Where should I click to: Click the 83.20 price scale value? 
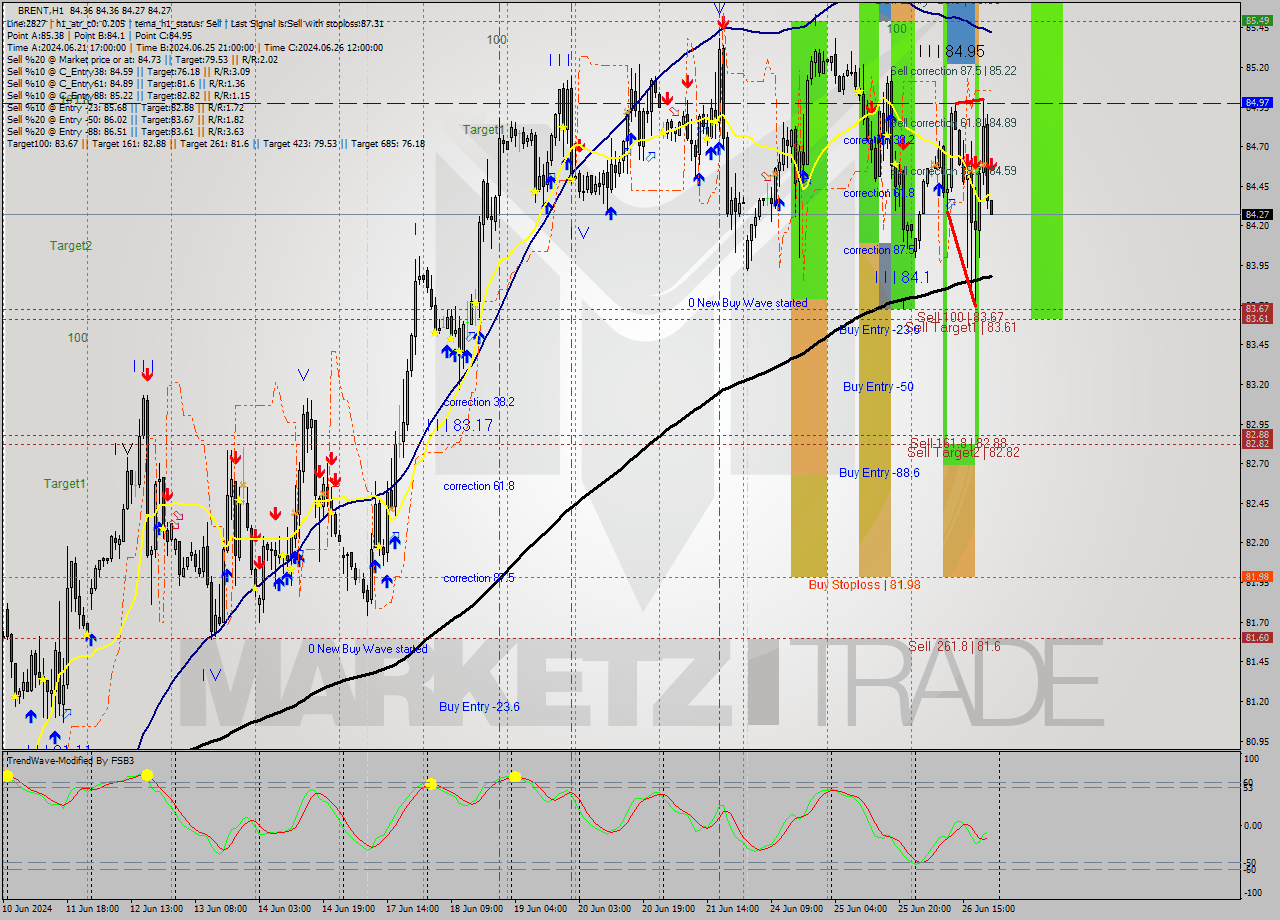[x=1258, y=384]
